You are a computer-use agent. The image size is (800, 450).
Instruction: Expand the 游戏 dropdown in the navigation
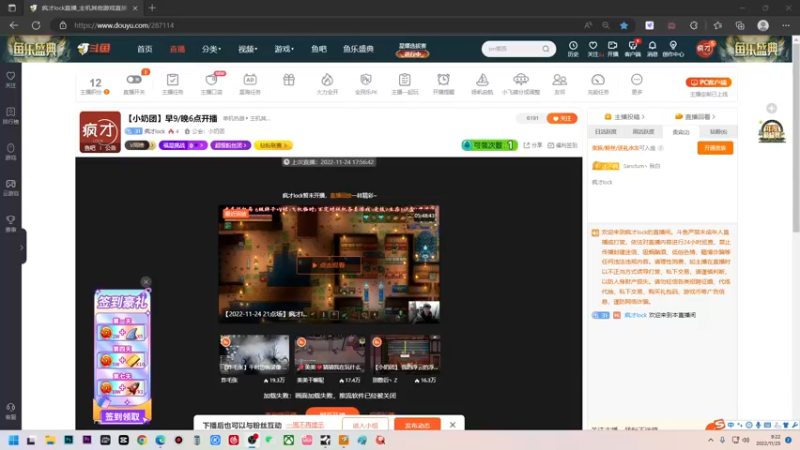284,49
